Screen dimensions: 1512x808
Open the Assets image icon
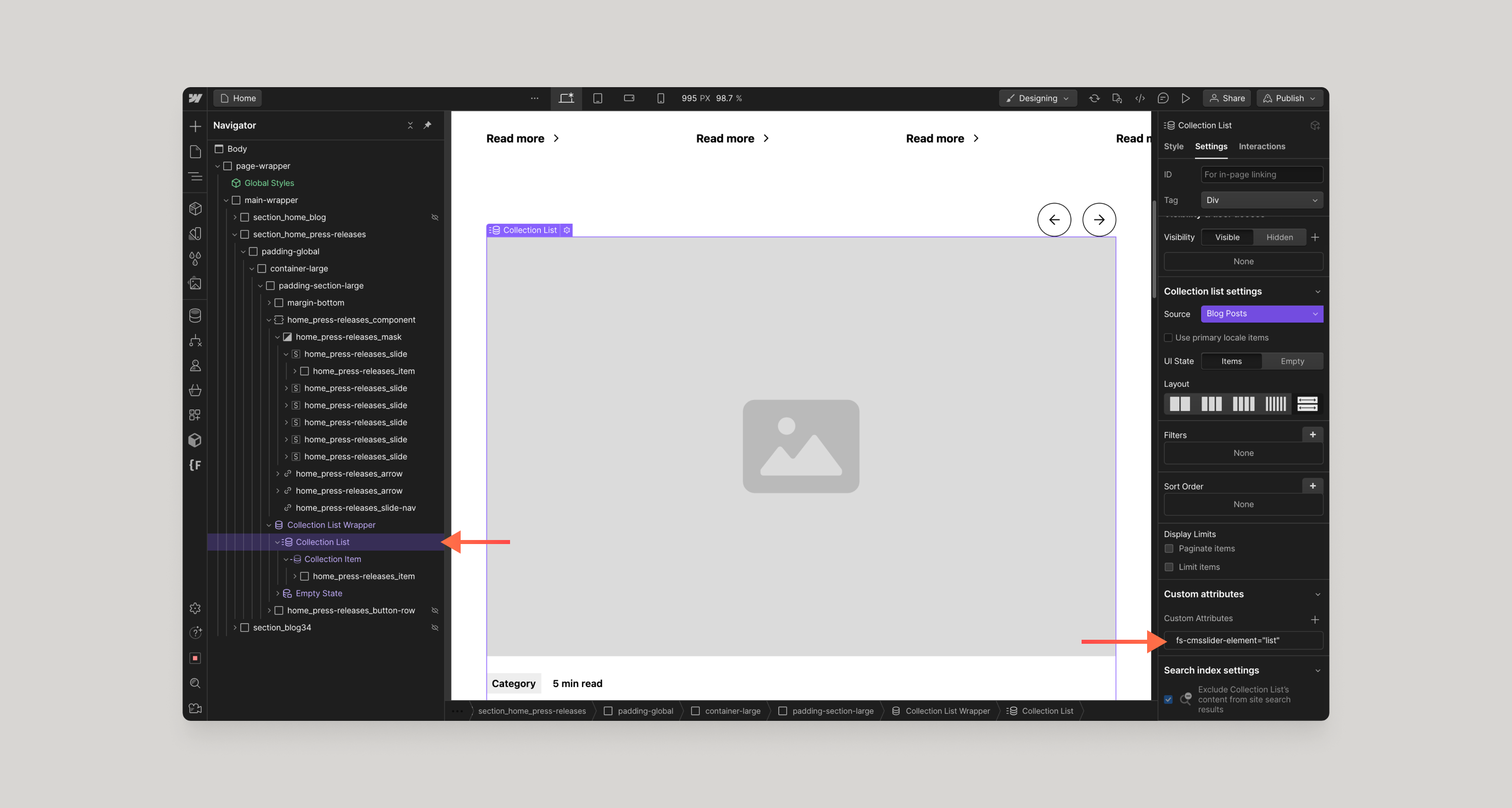(196, 284)
